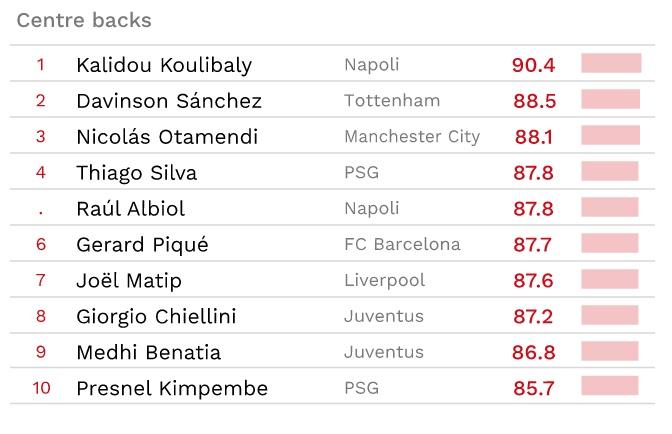The image size is (672, 434).
Task: Click the FC Barcelona club label
Action: pos(402,245)
